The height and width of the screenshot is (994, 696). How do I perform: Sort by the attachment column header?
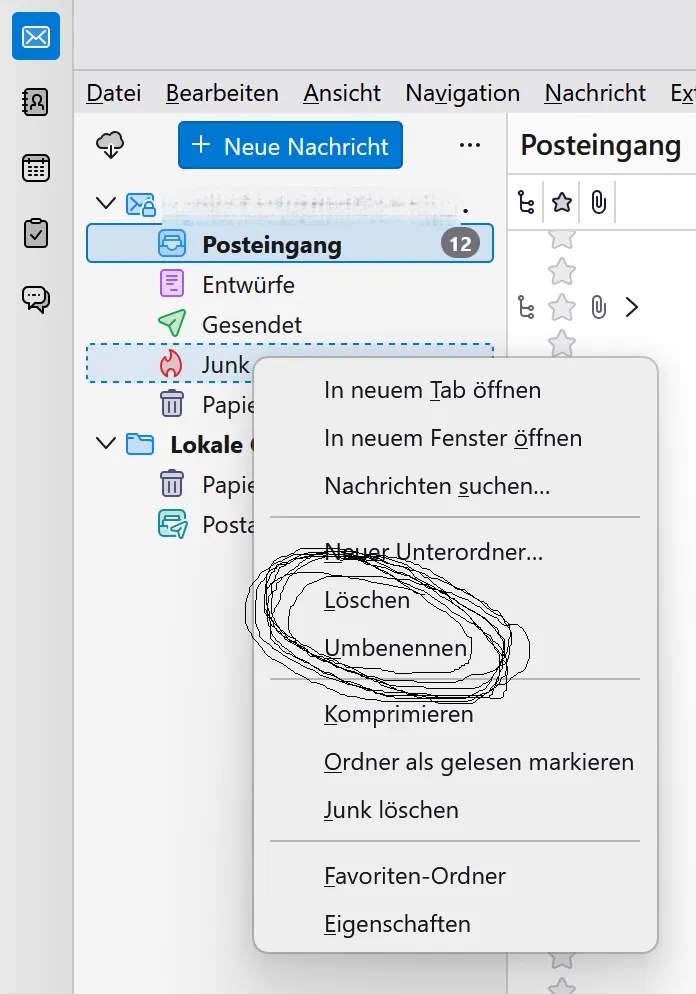(598, 203)
